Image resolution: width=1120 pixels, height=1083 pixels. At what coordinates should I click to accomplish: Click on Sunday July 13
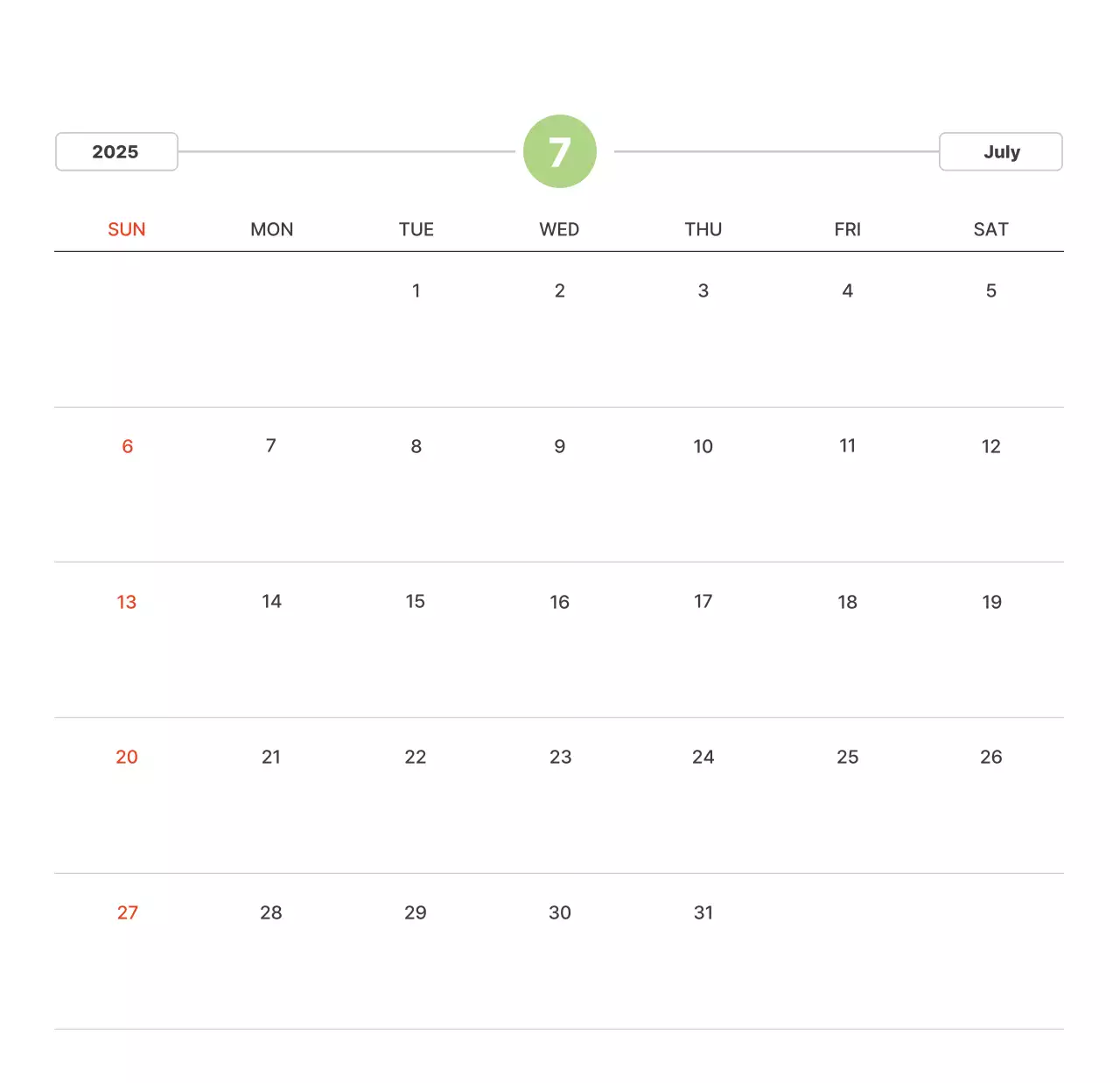pyautogui.click(x=127, y=602)
